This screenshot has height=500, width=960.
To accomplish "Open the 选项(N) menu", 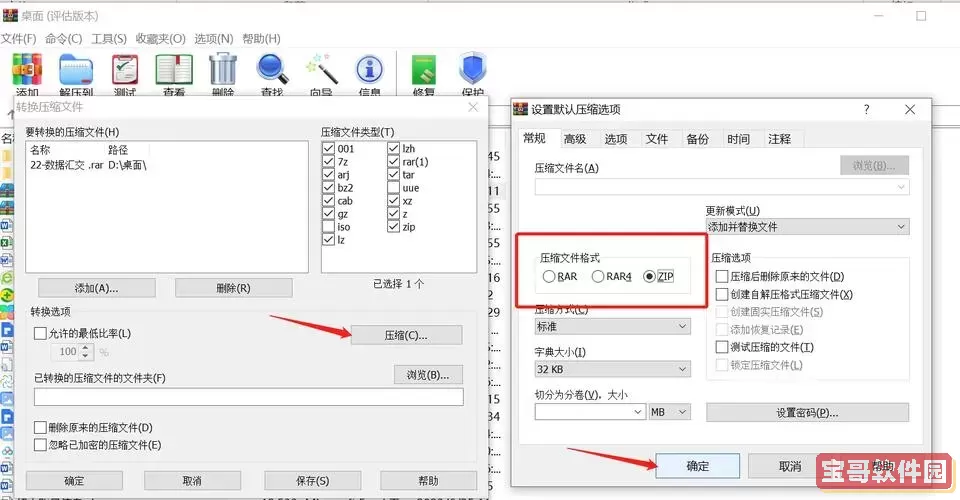I will pos(214,39).
